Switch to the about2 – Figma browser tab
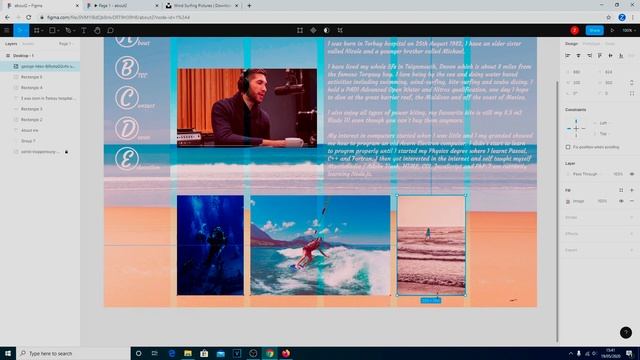This screenshot has height=360, width=640. [42, 6]
